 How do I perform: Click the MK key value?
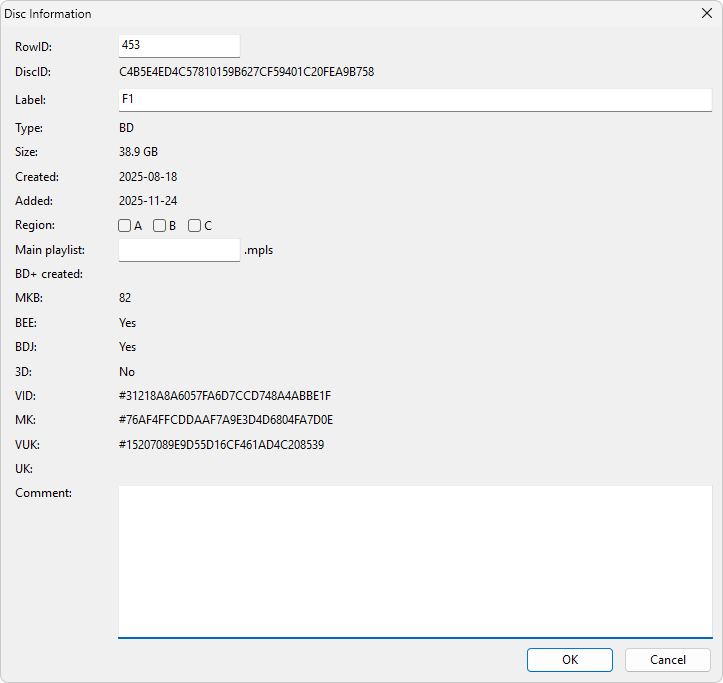coord(226,420)
